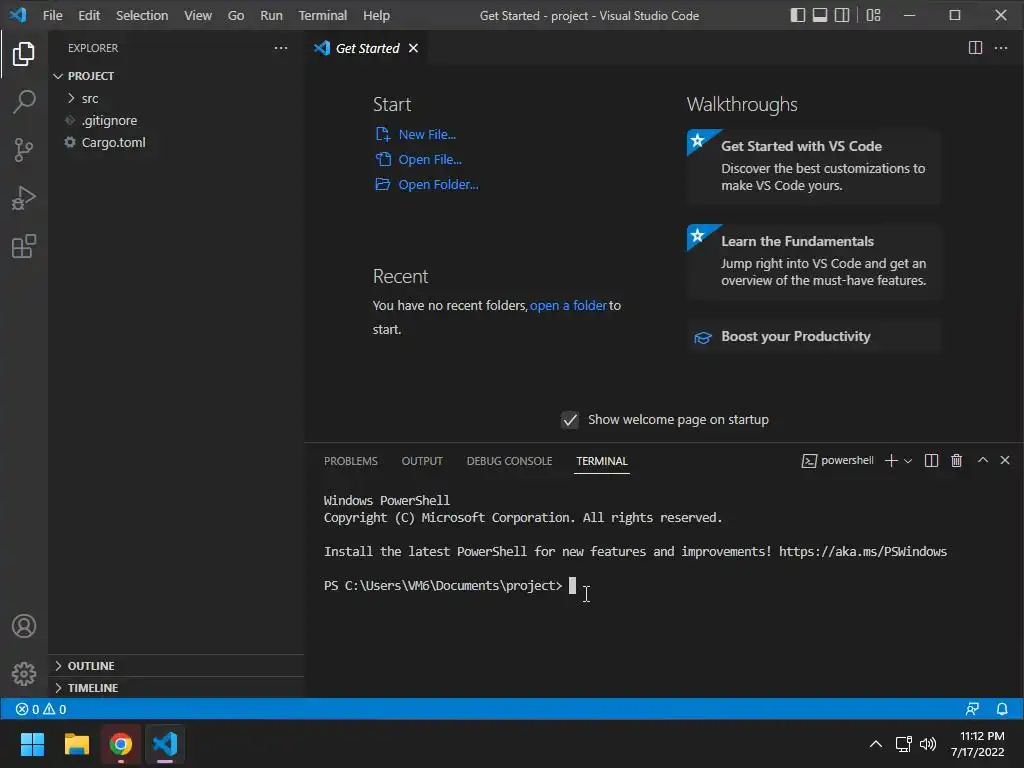
Task: Click the PowerShell terminal prompt line
Action: (443, 586)
